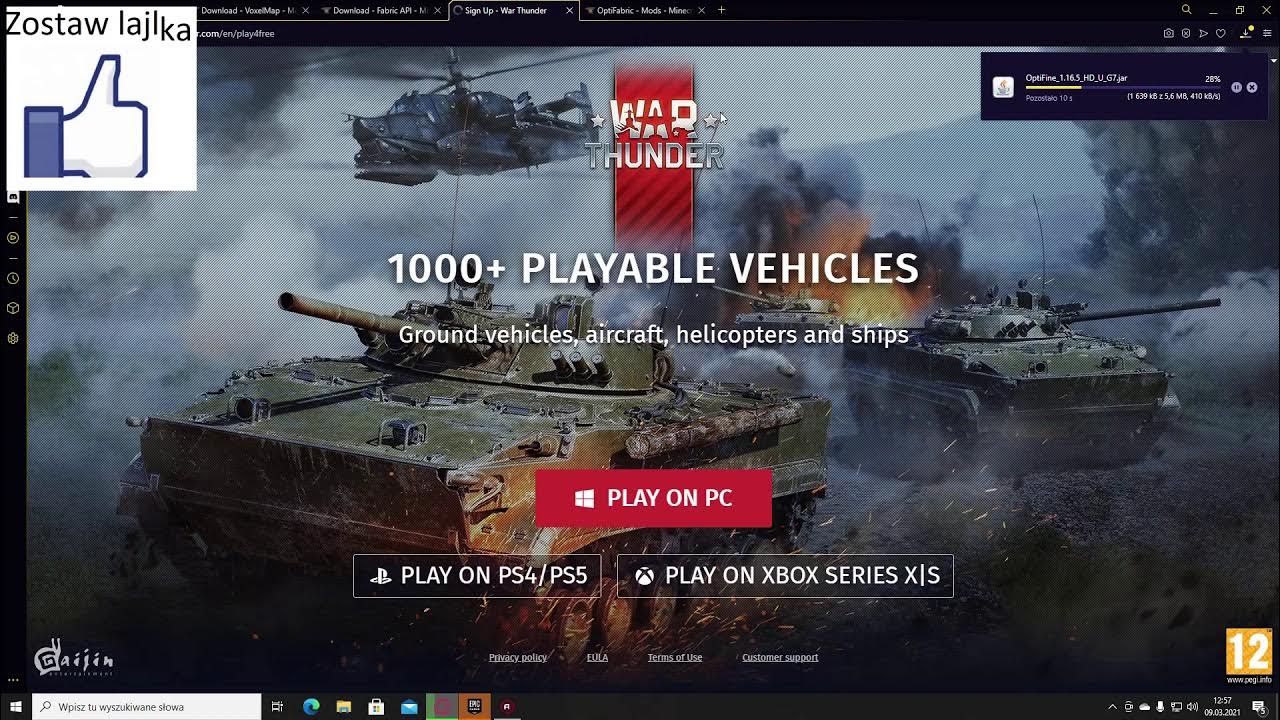Click Opera GX icon on taskbar
1280x720 pixels.
click(442, 707)
